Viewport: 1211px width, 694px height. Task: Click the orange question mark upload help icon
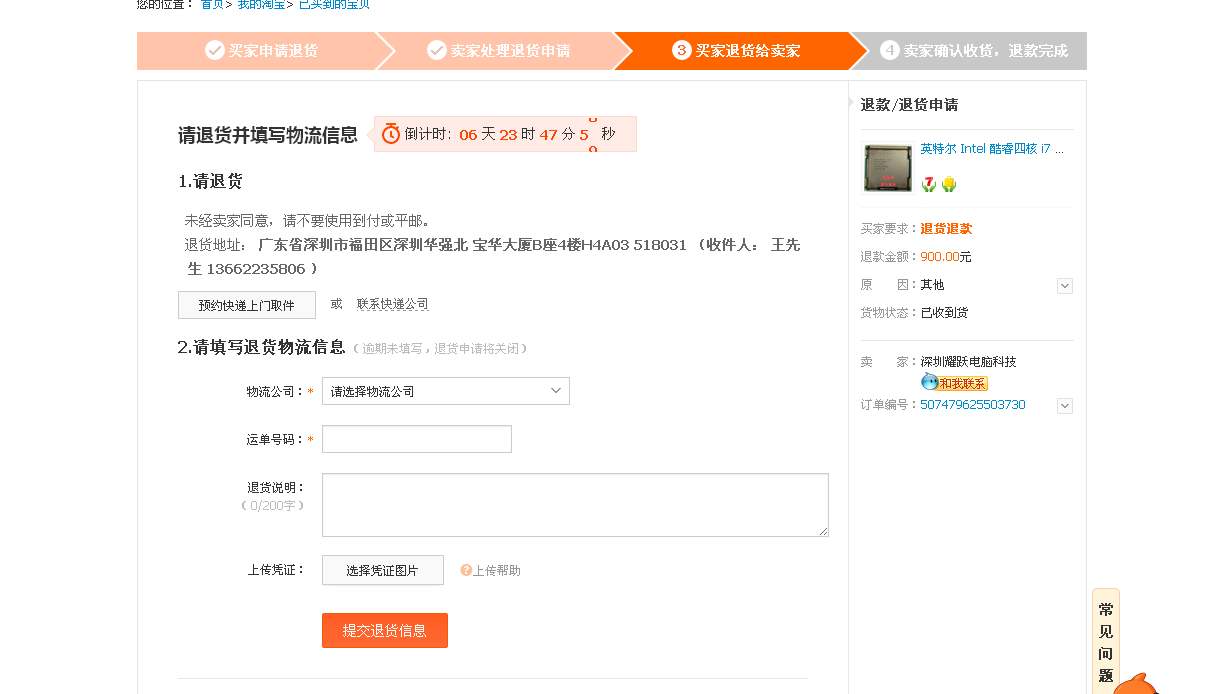[x=466, y=570]
